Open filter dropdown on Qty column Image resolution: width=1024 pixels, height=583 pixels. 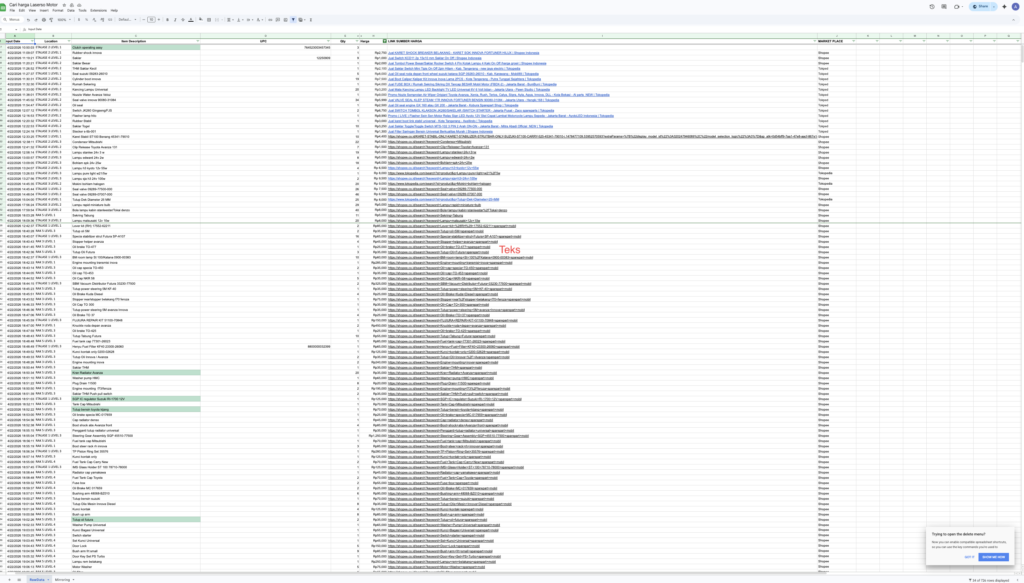click(357, 41)
